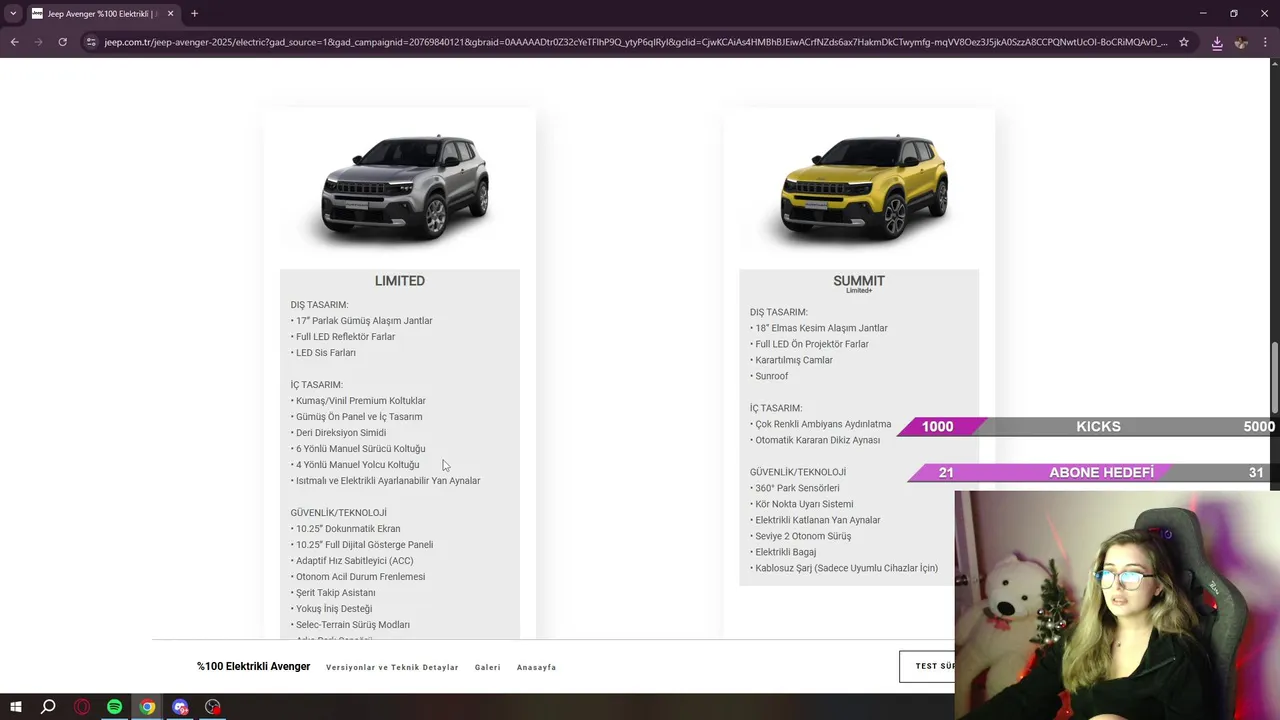The image size is (1280, 720).
Task: Click '10.25" Dokunmatik Ekran' line
Action: click(x=345, y=529)
